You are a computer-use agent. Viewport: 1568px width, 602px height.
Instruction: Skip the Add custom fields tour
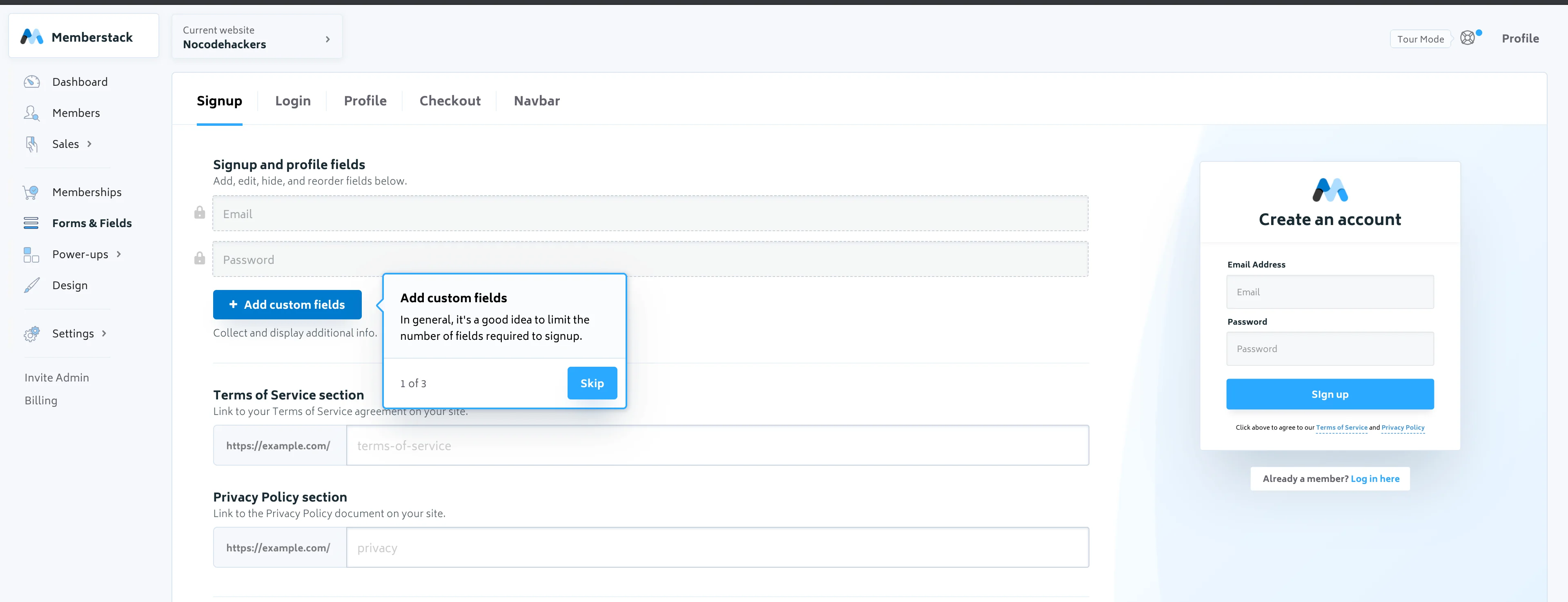pos(592,383)
